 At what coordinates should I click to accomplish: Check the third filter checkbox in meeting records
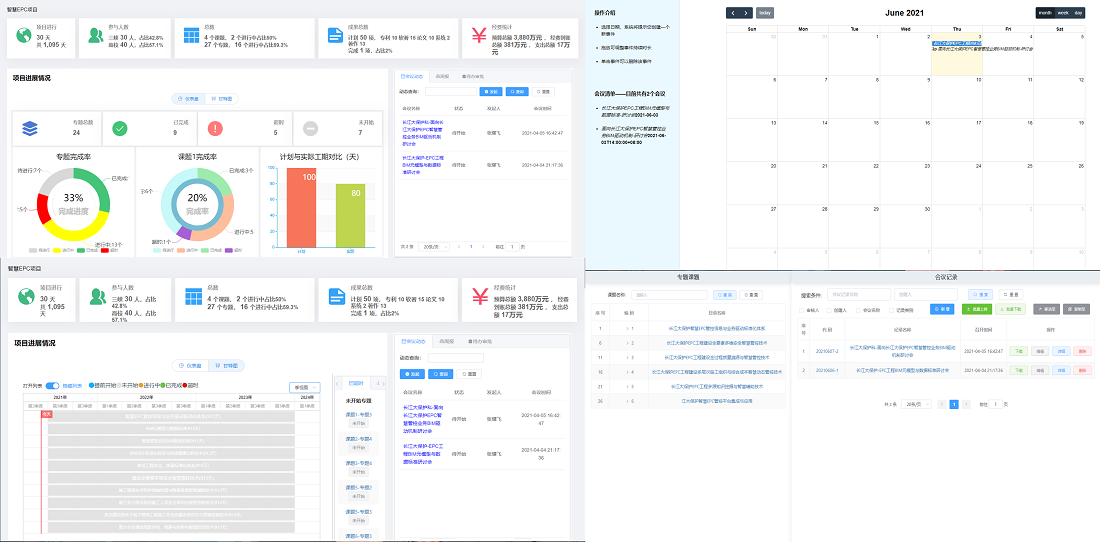(x=859, y=310)
